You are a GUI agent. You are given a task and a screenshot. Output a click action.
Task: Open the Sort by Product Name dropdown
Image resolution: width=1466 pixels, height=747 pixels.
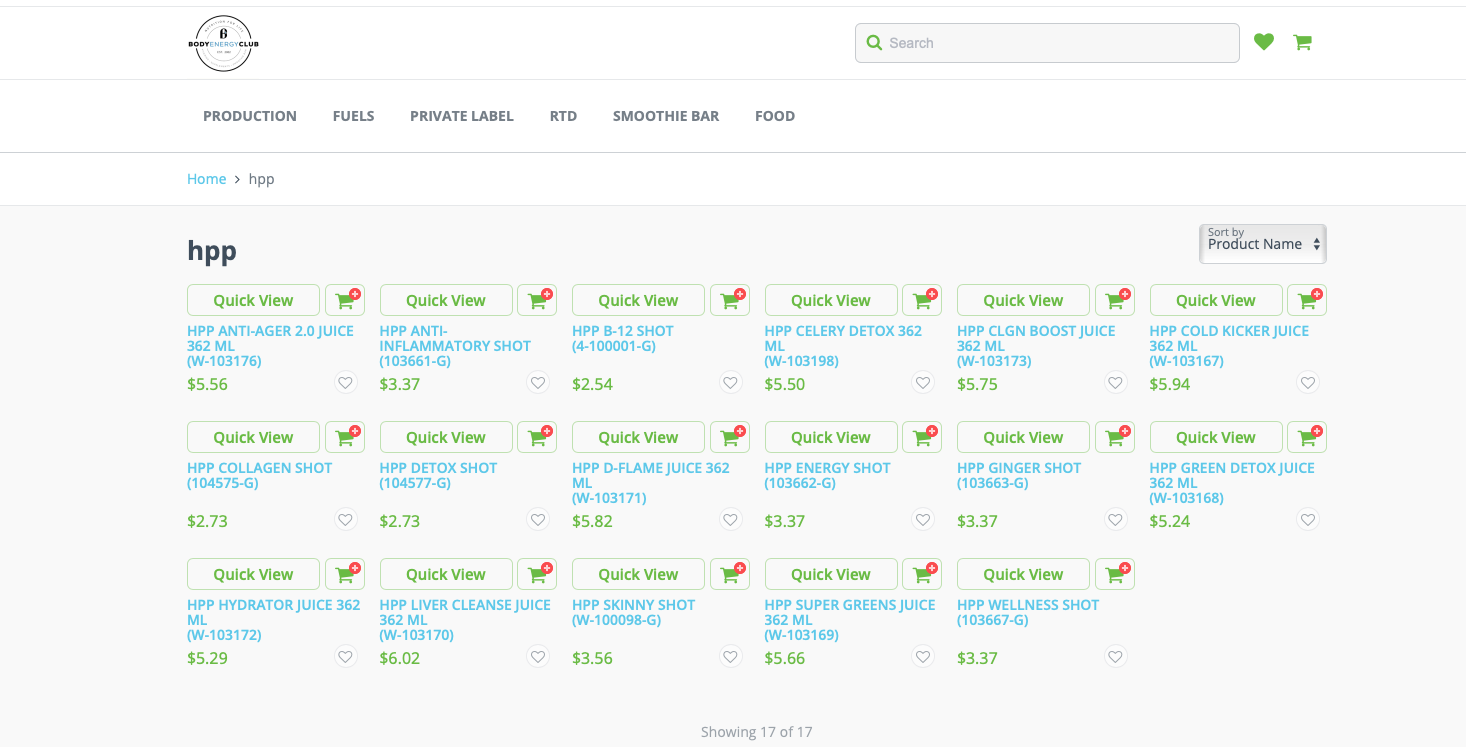(1262, 244)
